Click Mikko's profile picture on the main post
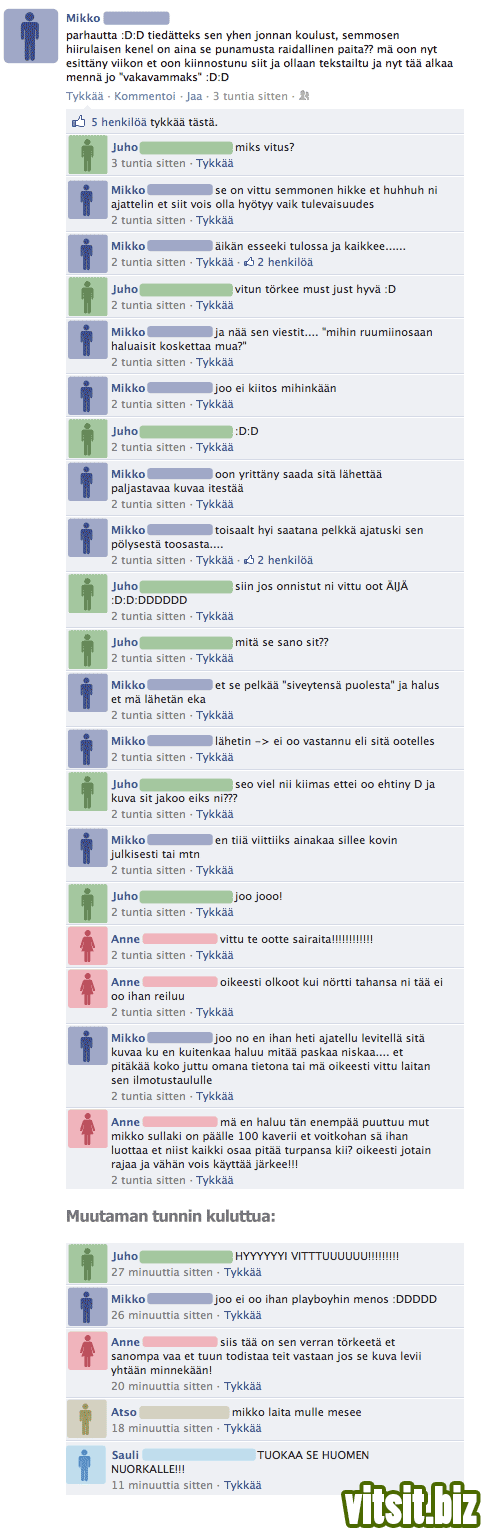The image size is (481, 1530). click(x=39, y=37)
